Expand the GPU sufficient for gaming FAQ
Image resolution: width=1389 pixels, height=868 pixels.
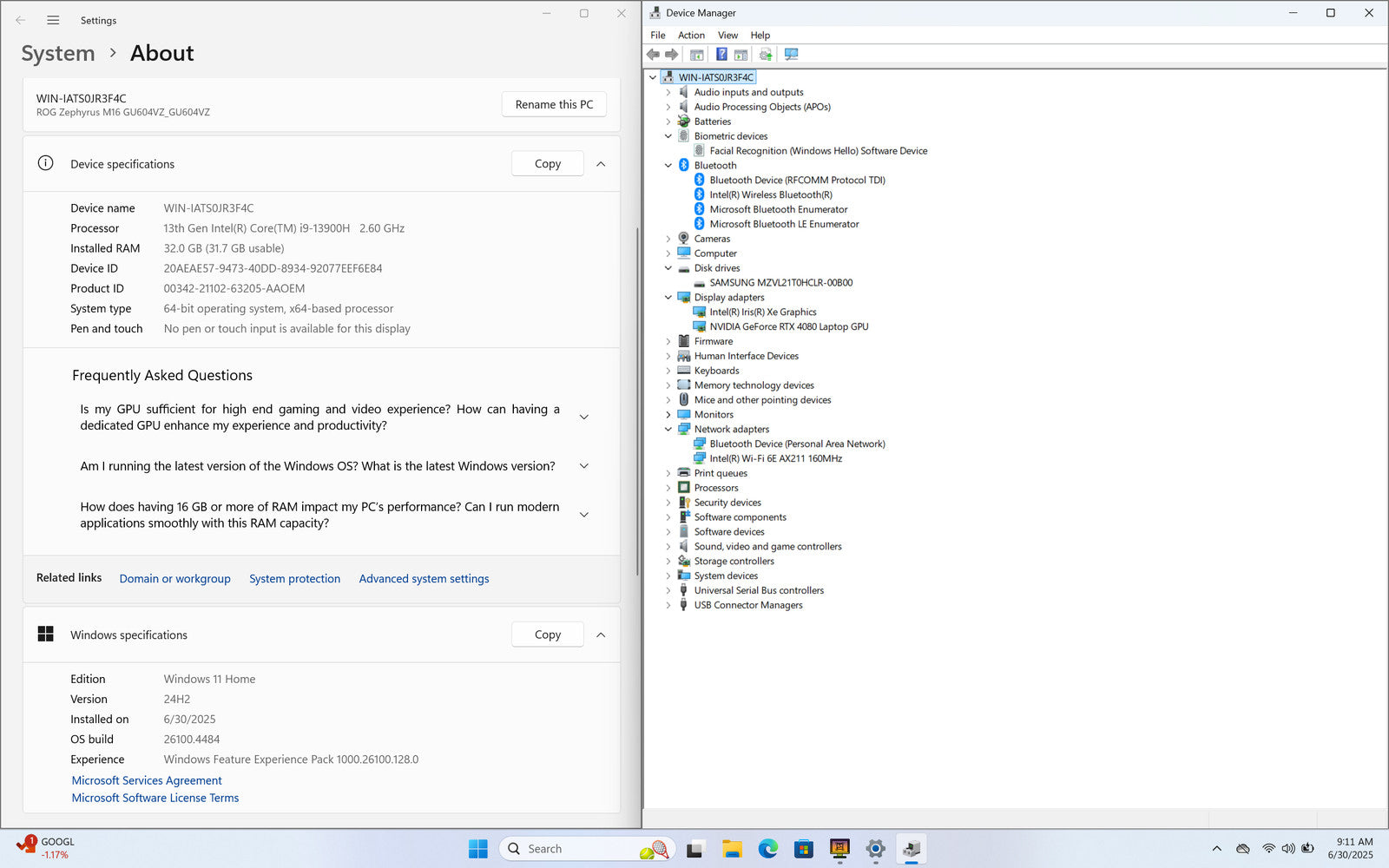click(584, 418)
